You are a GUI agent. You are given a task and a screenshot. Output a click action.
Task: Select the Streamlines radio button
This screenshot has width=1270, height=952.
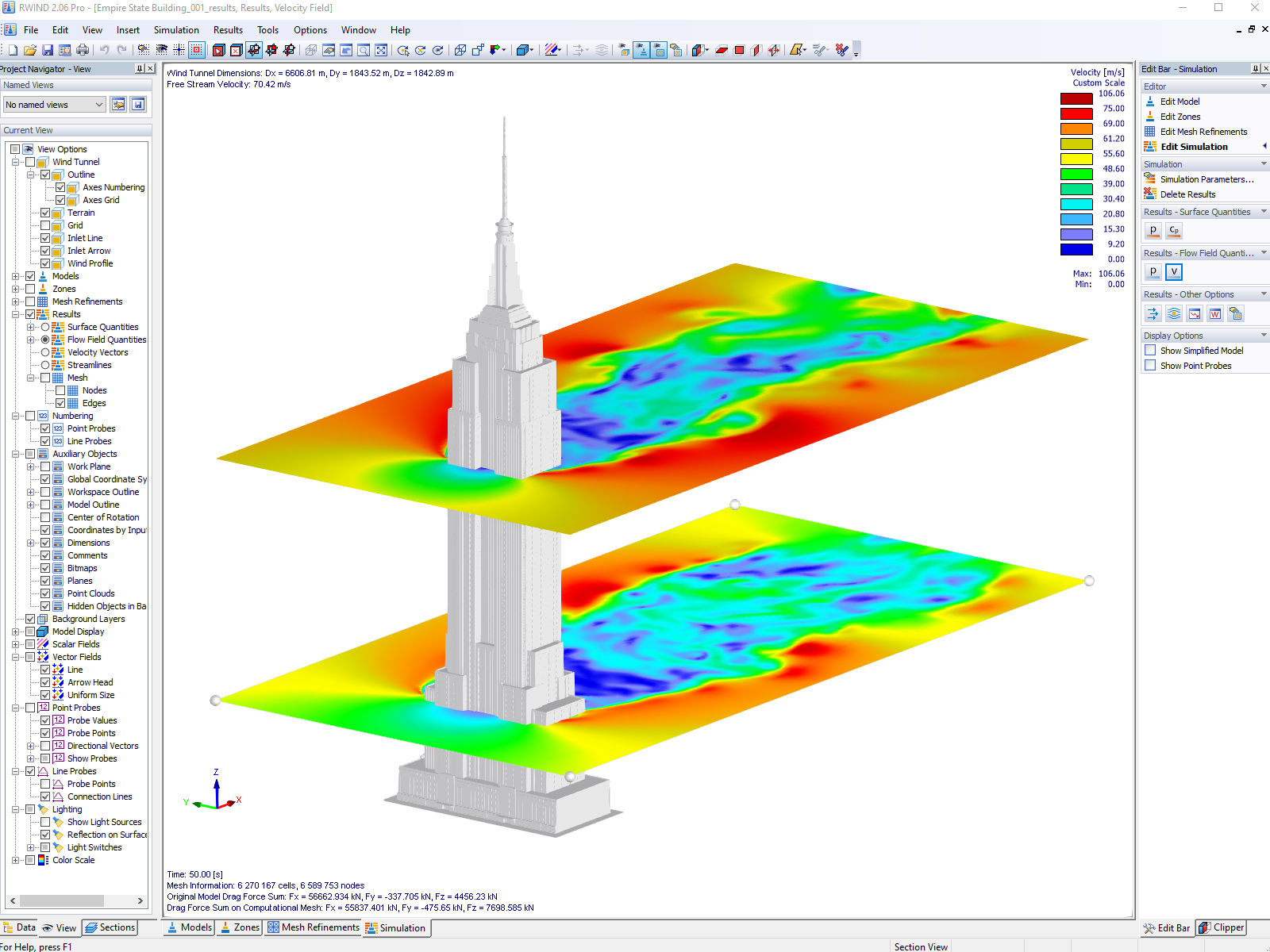coord(45,365)
